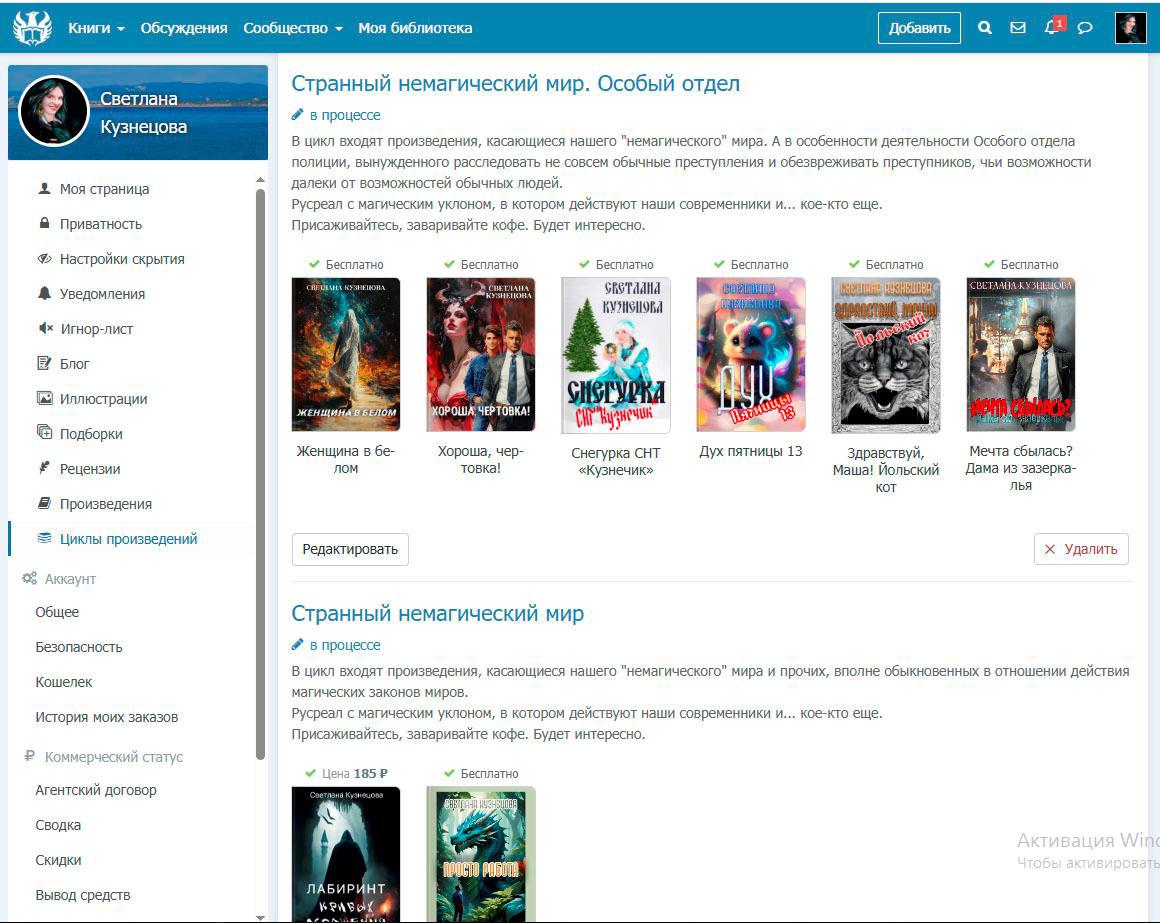Click the chat speech bubble icon
This screenshot has height=923, width=1160.
coord(1085,28)
